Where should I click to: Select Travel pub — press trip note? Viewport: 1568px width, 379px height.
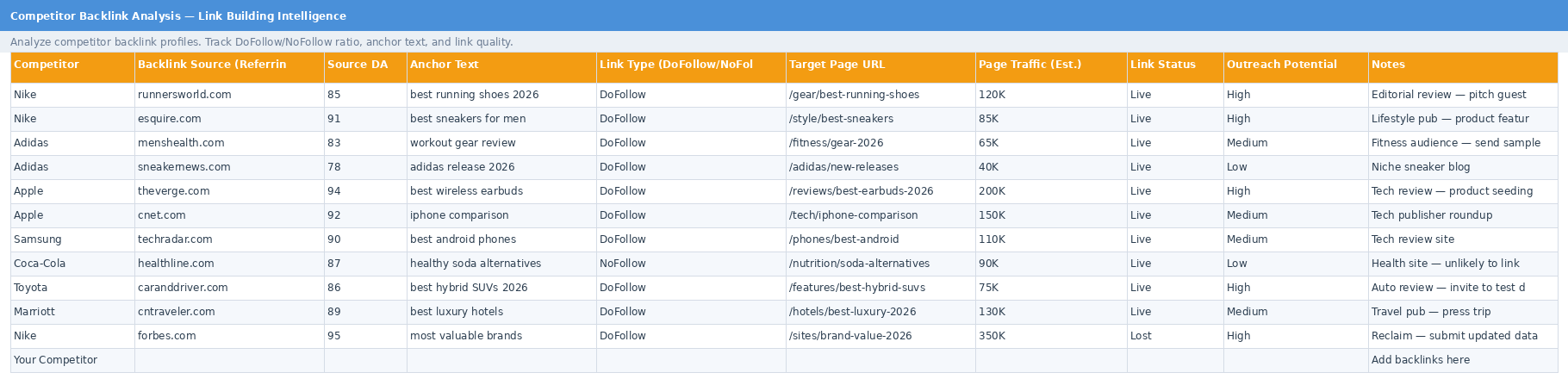[1463, 313]
